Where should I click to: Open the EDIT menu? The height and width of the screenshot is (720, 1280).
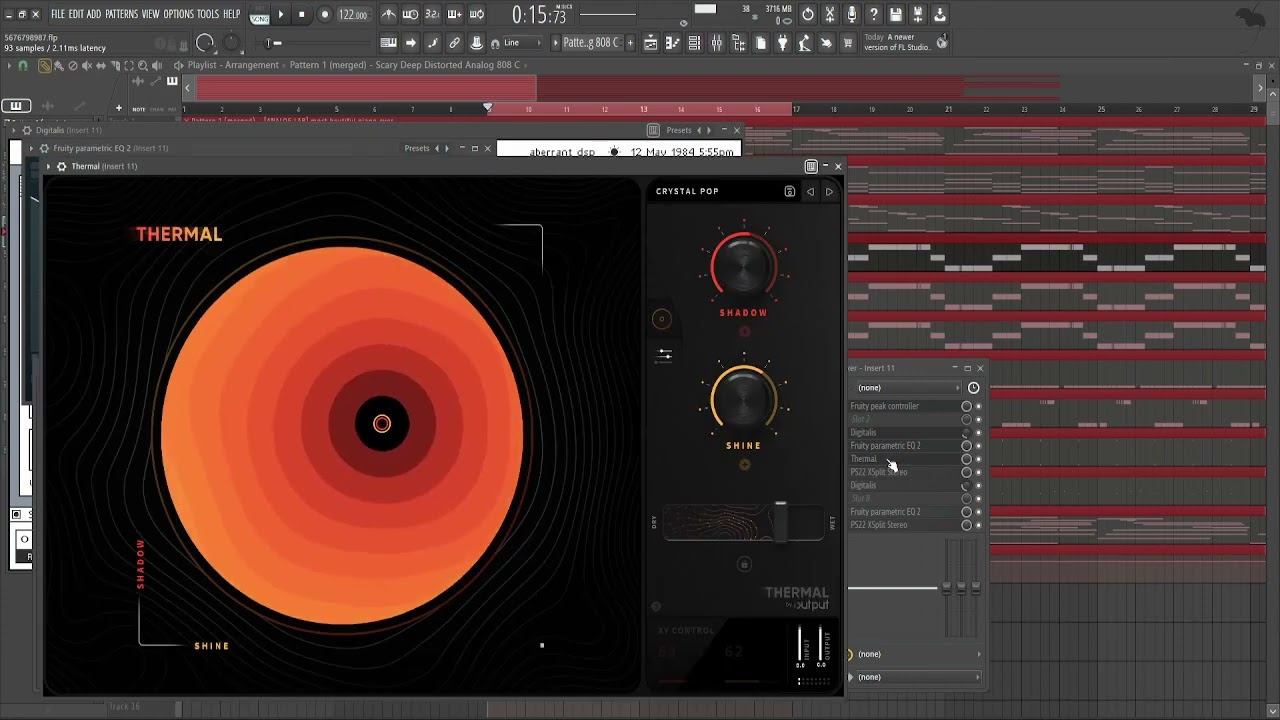[76, 14]
